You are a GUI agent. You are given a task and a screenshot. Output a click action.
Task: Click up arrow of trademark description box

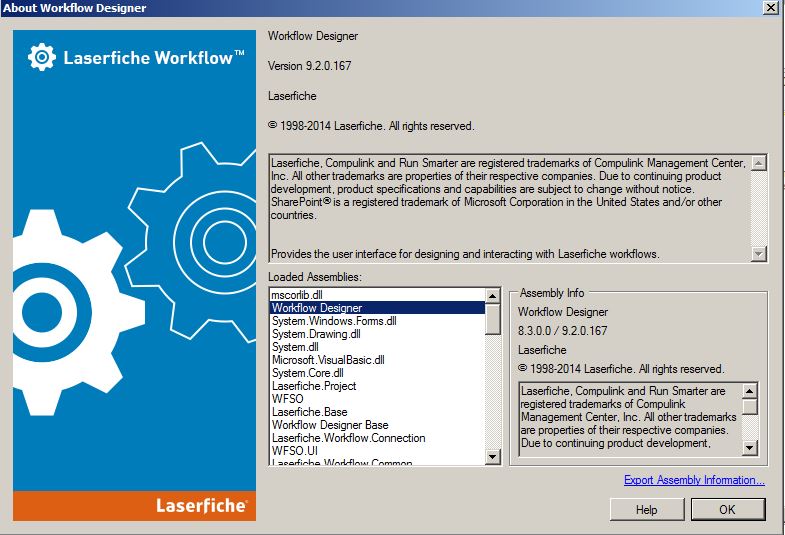(x=758, y=163)
